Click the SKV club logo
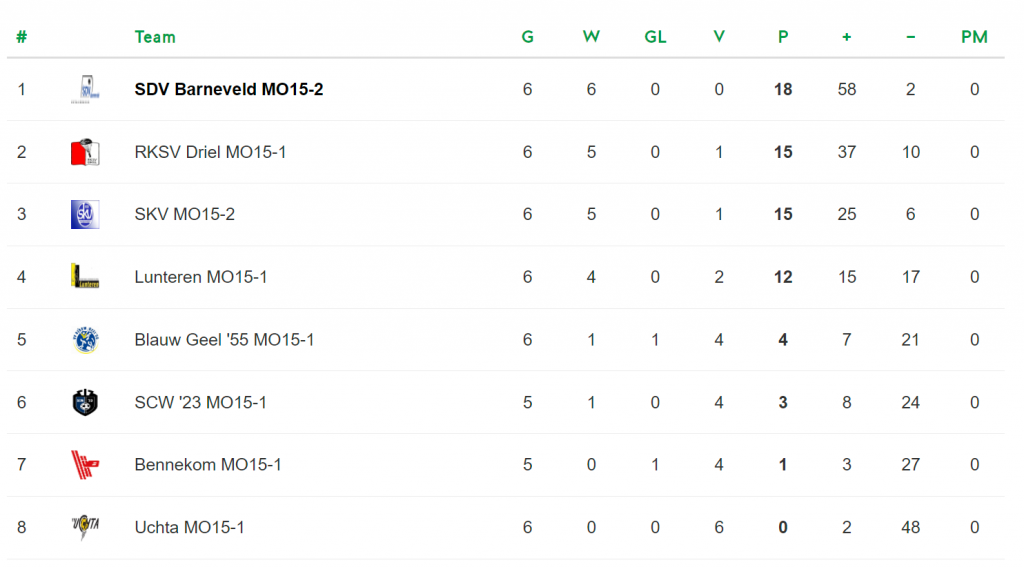The height and width of the screenshot is (567, 1024). 85,214
